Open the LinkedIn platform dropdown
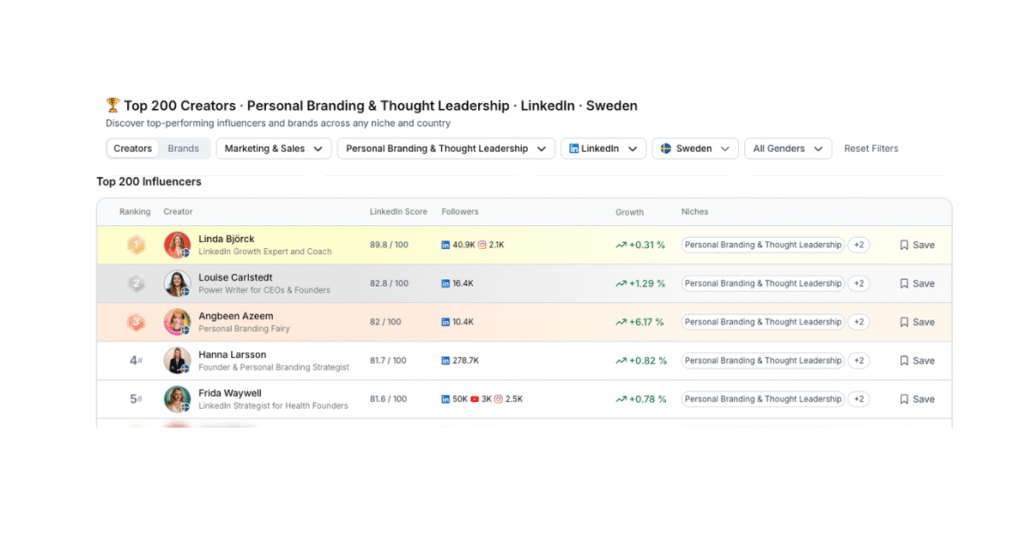This screenshot has height=541, width=1030. click(603, 148)
